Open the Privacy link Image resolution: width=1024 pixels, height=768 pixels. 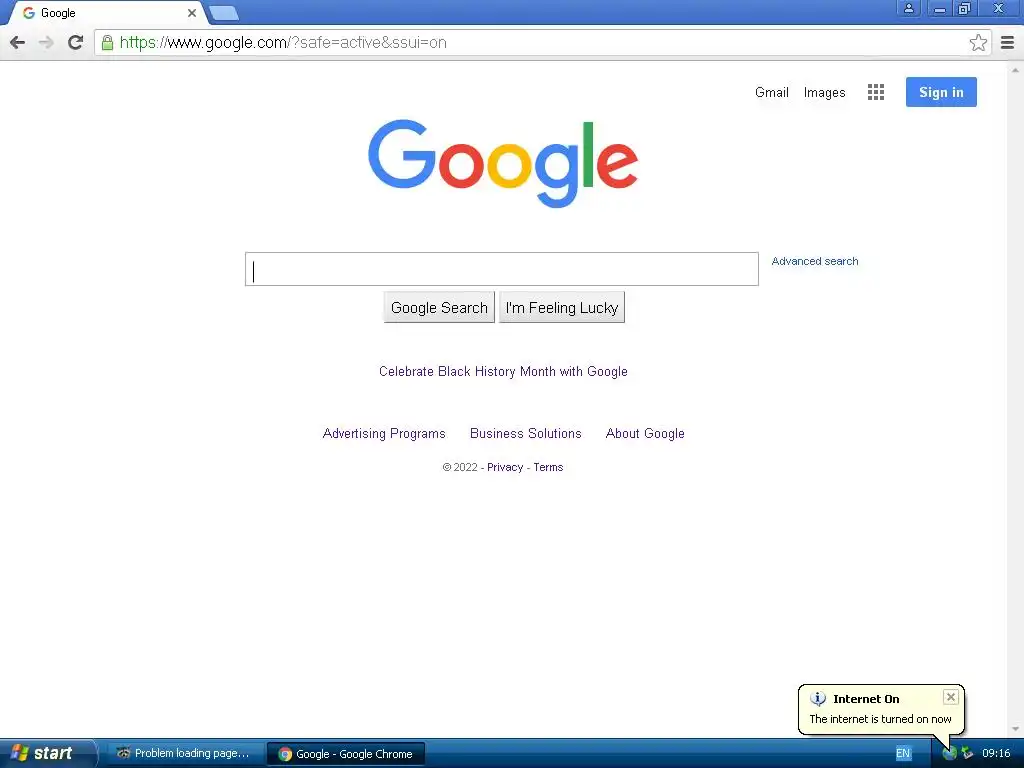pos(505,468)
